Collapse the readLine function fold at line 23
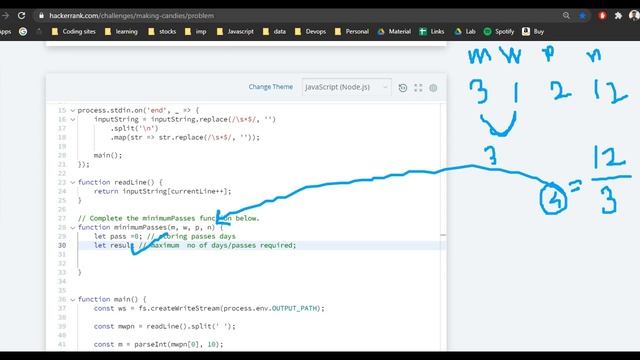The width and height of the screenshot is (640, 360). coord(73,182)
